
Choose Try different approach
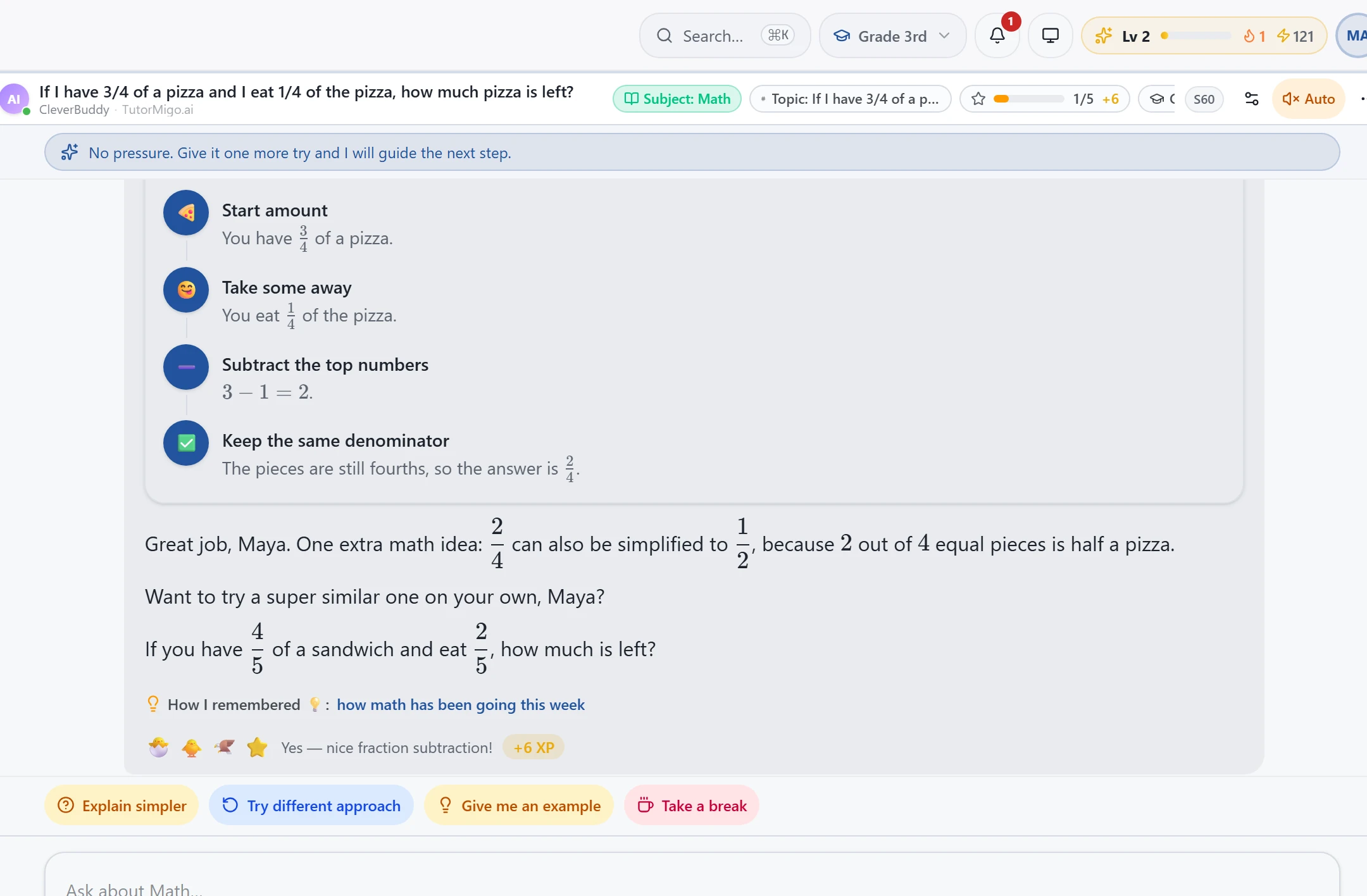[x=311, y=805]
